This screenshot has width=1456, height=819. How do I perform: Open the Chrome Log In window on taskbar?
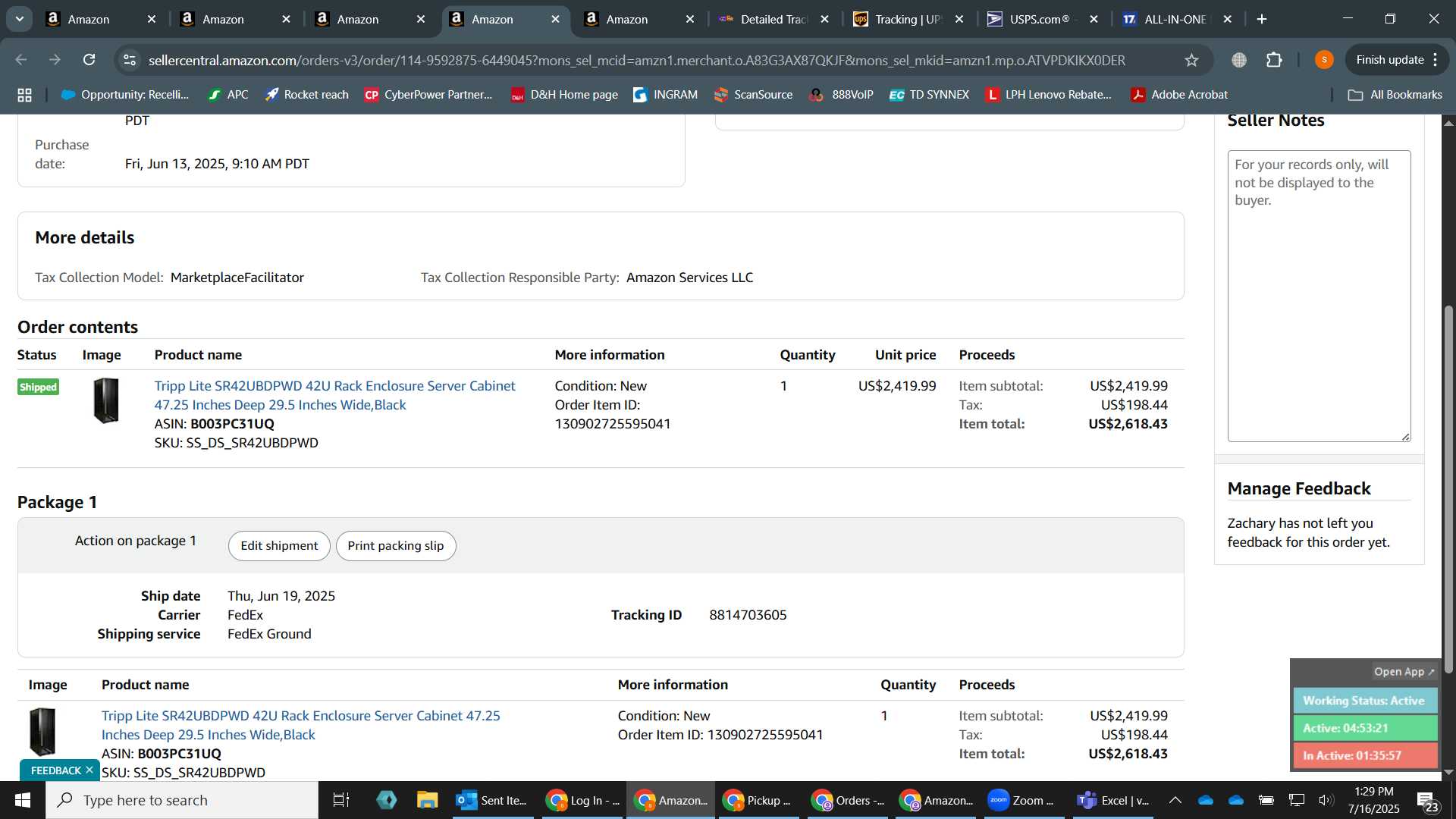[582, 800]
